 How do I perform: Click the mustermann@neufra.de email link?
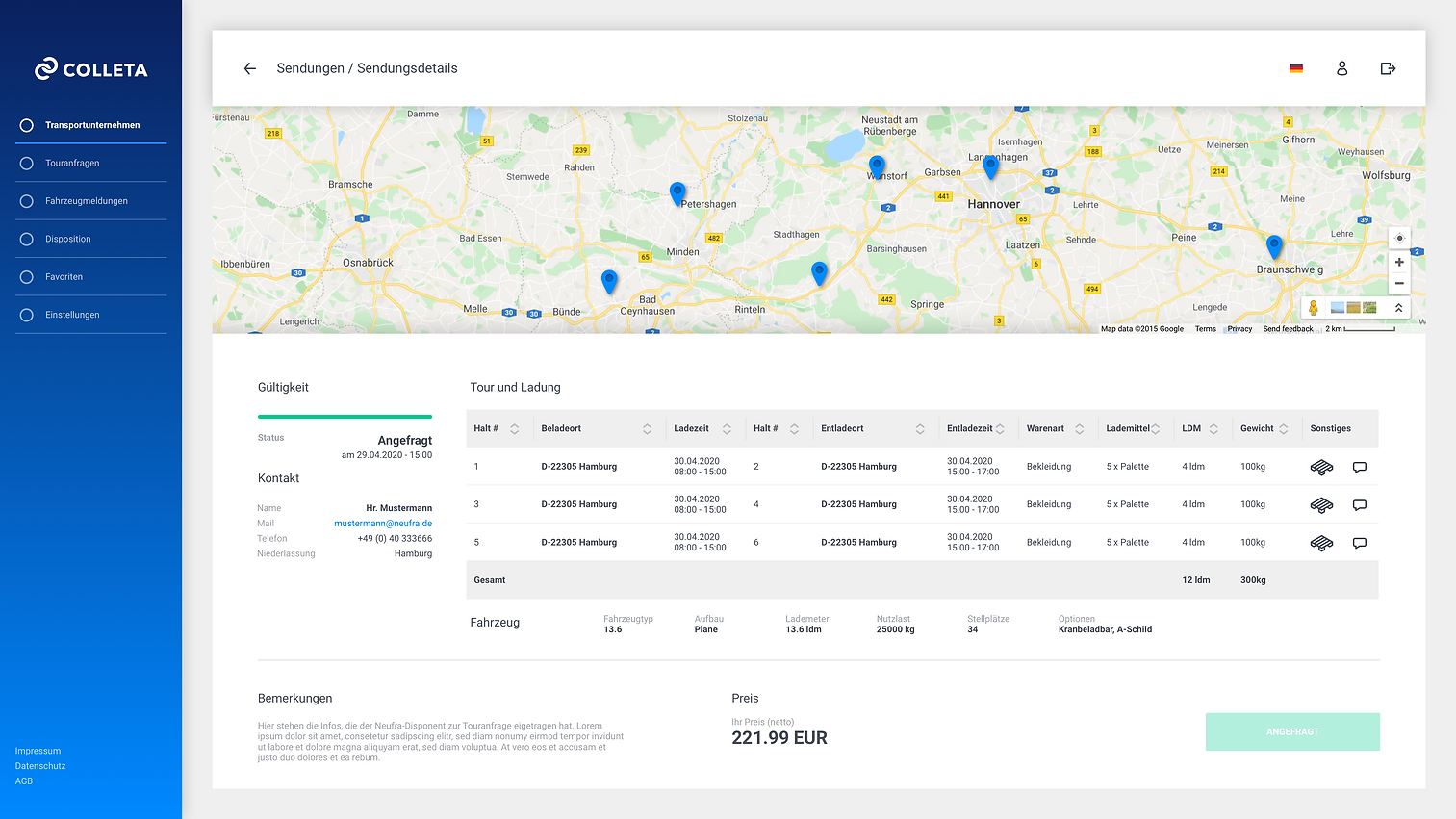(383, 524)
